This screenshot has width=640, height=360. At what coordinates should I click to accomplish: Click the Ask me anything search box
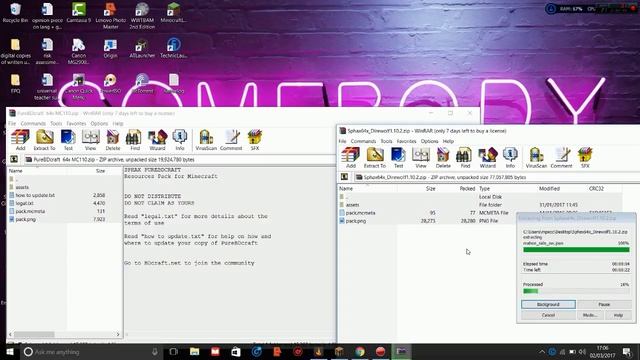point(91,351)
